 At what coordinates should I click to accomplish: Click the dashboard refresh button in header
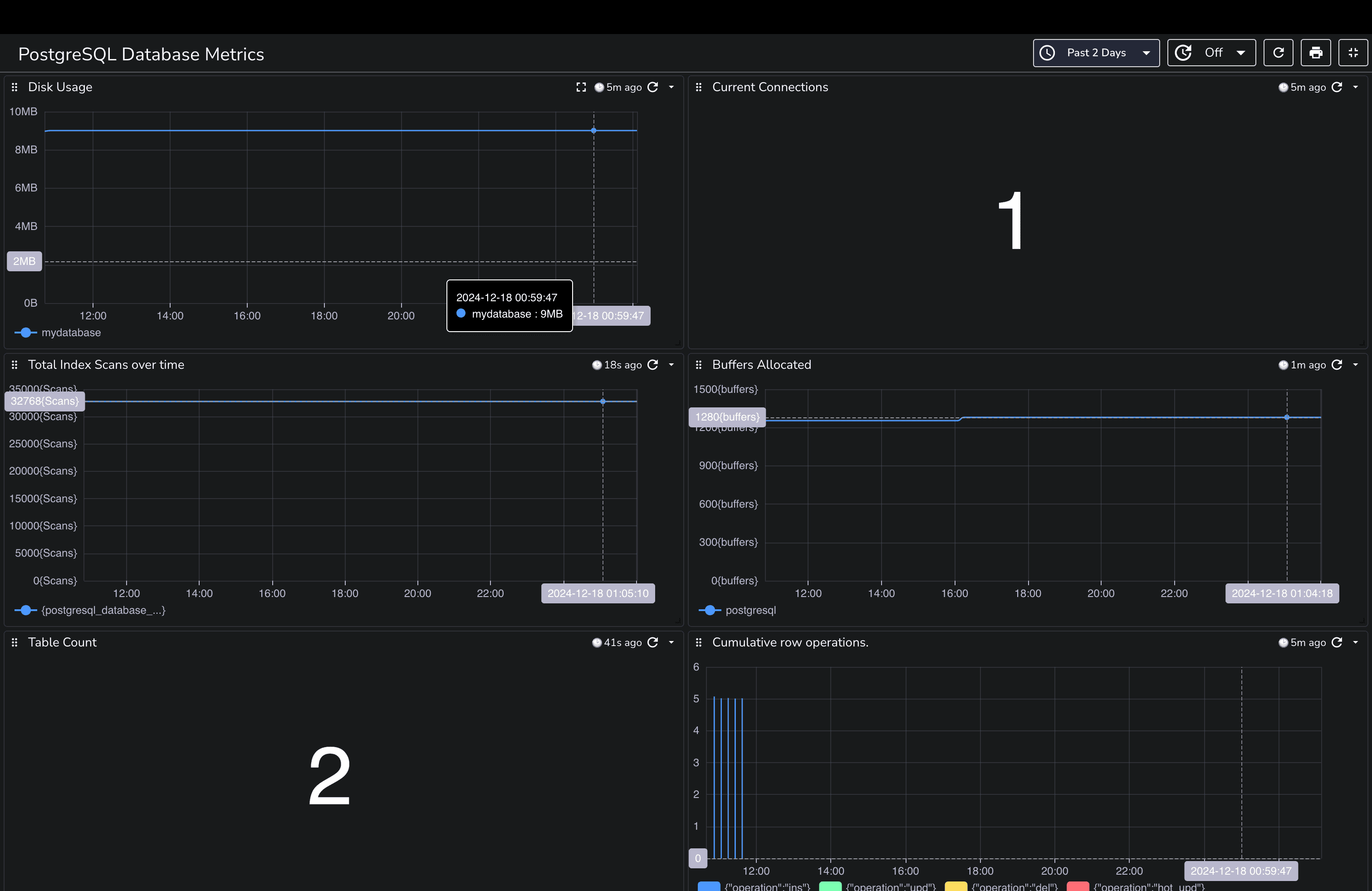click(x=1278, y=53)
